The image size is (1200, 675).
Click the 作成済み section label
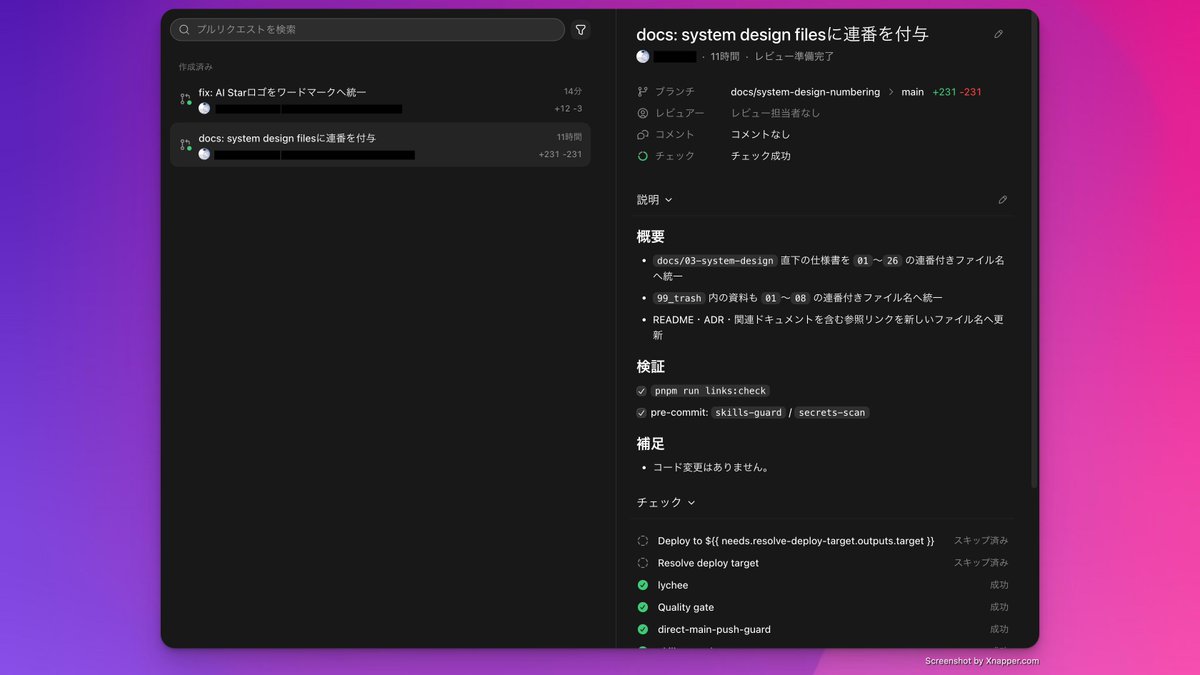pyautogui.click(x=196, y=67)
